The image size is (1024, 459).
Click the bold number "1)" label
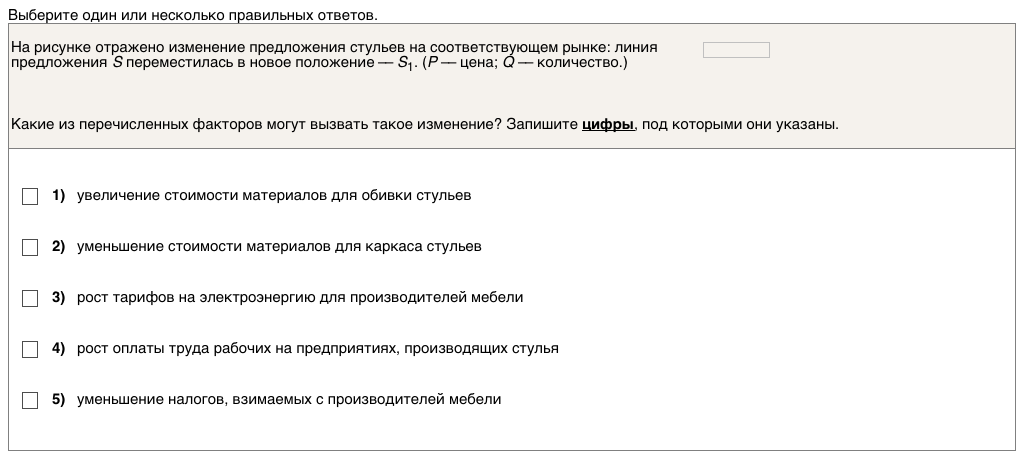(x=58, y=196)
